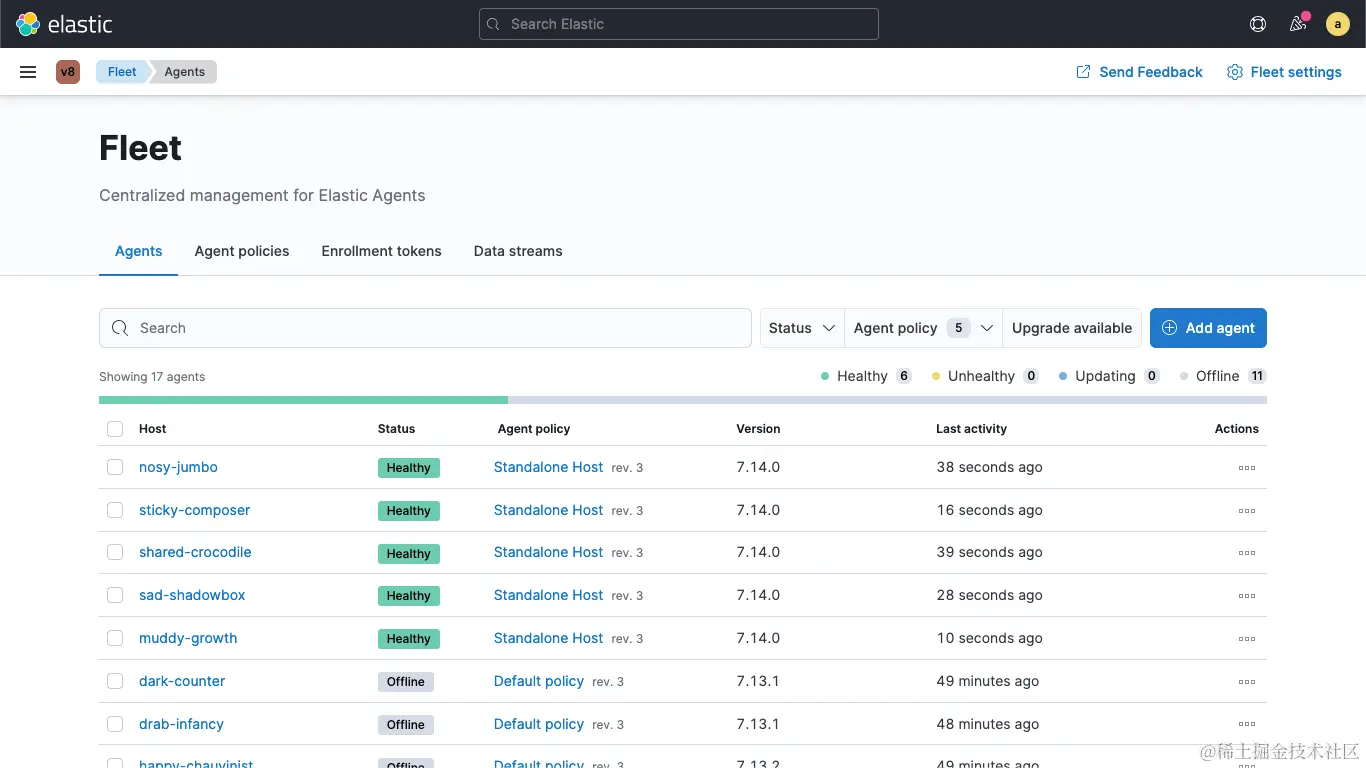Switch to the Agents tab

(138, 251)
